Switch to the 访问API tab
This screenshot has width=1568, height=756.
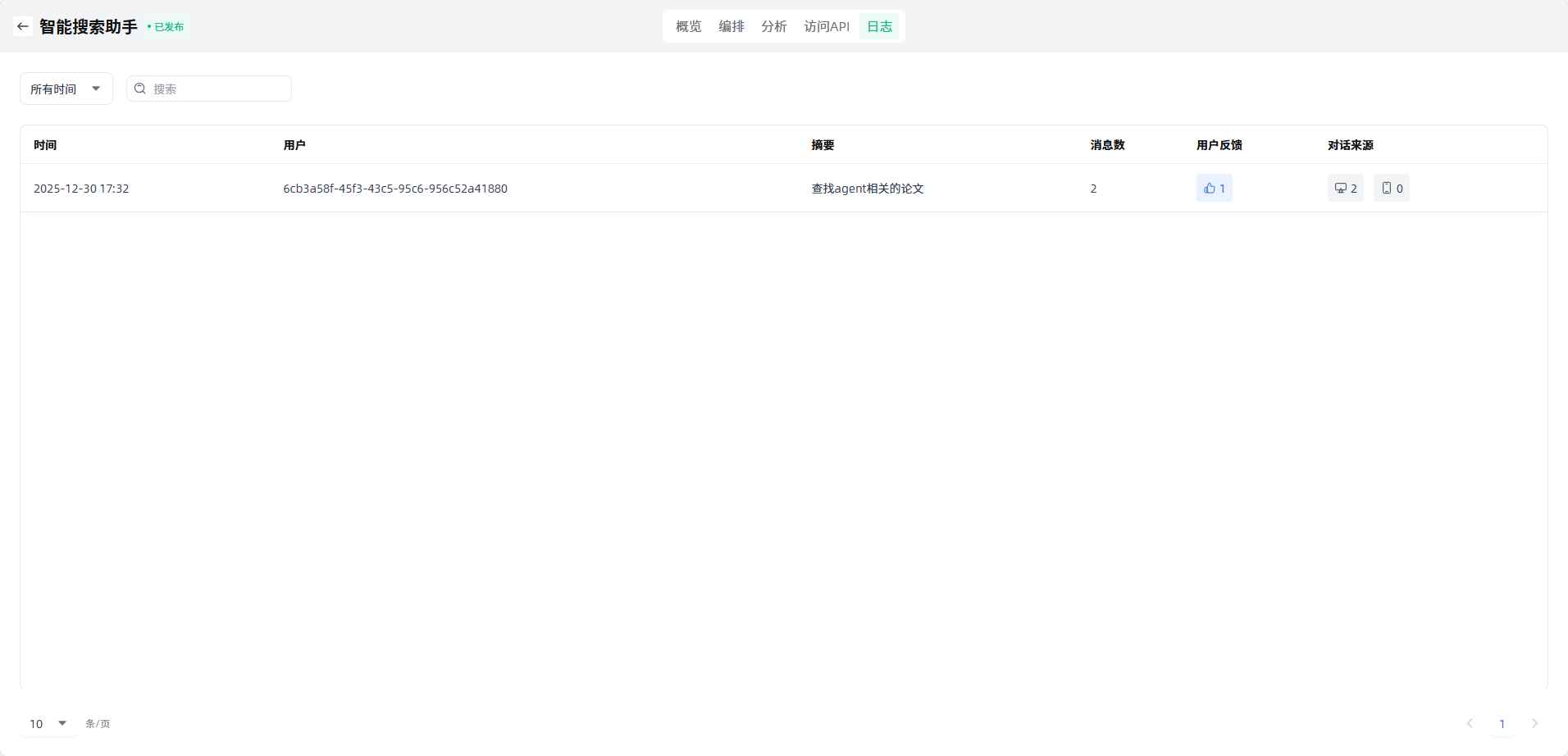click(826, 26)
